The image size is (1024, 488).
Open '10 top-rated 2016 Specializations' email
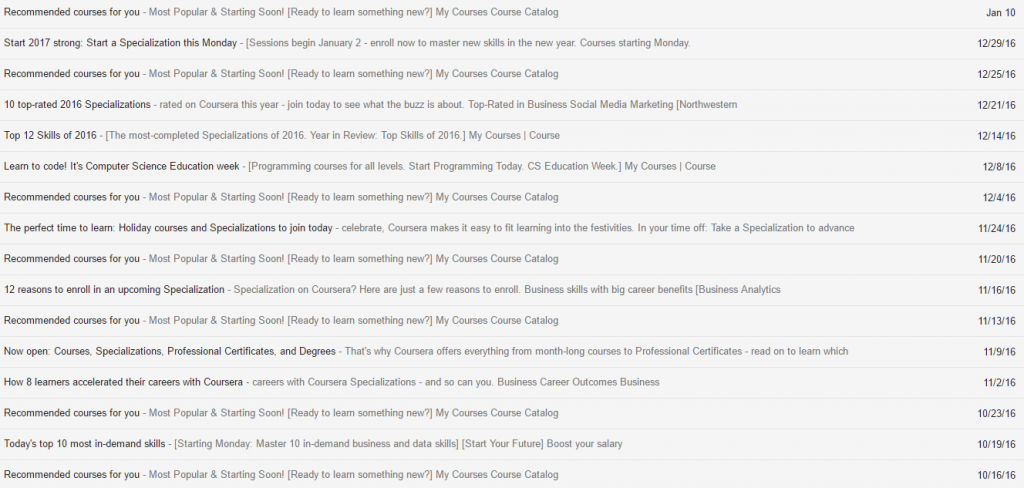click(x=512, y=105)
